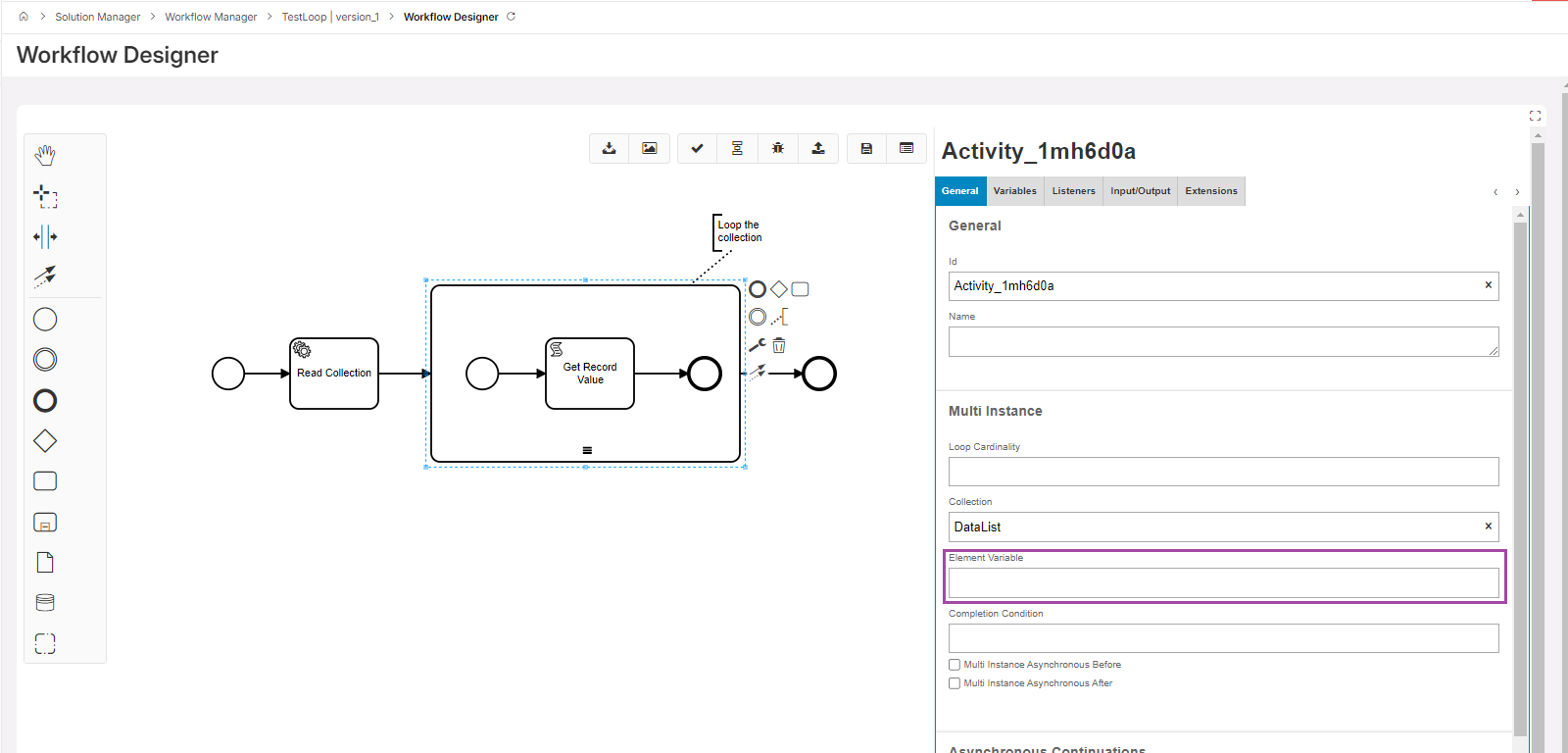This screenshot has width=1568, height=753.
Task: Create a group from the palette
Action: tap(45, 643)
